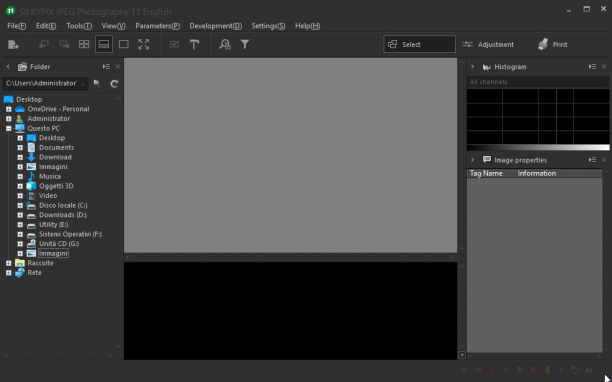The width and height of the screenshot is (612, 382).
Task: Select the combination view mode icon
Action: 104,44
